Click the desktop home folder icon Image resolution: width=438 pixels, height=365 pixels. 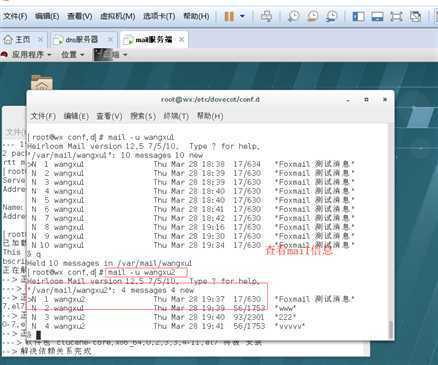pos(42,82)
